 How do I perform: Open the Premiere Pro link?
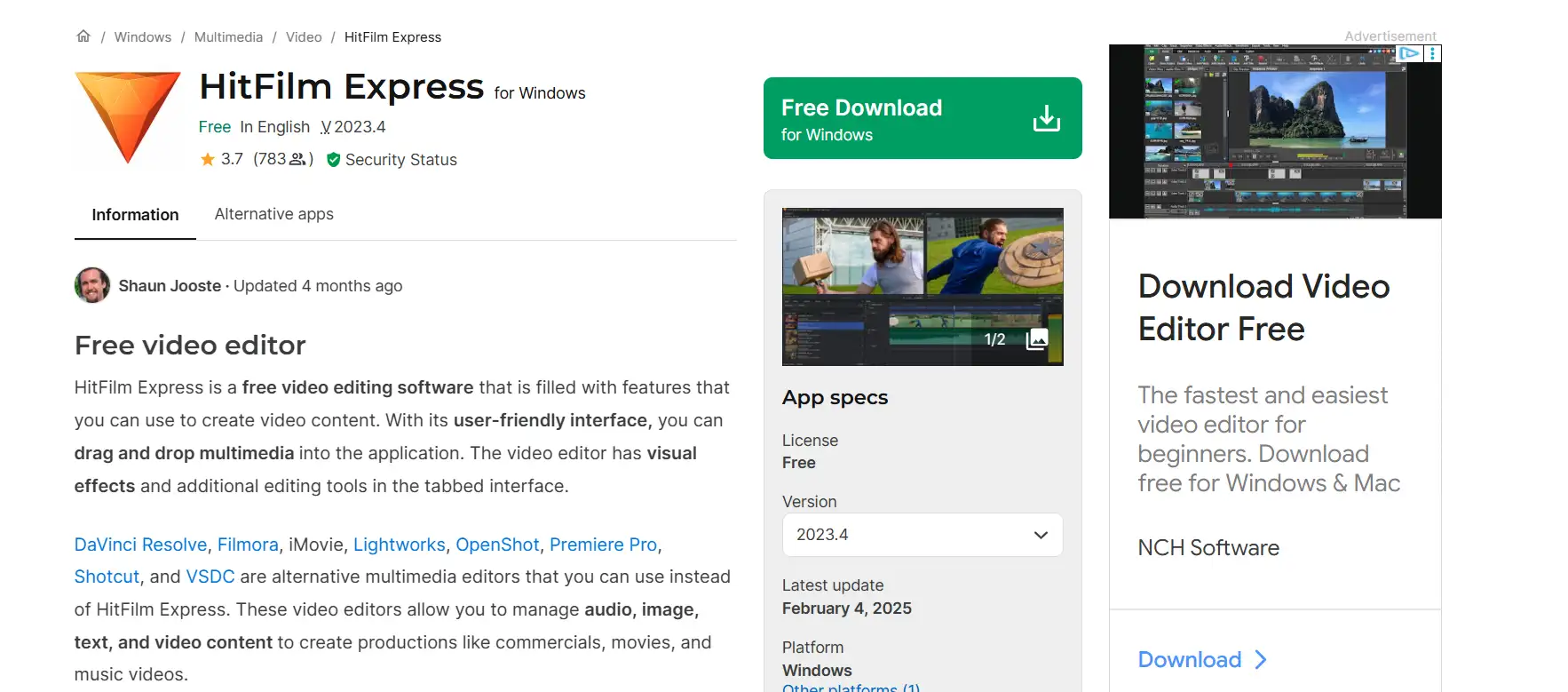(604, 545)
